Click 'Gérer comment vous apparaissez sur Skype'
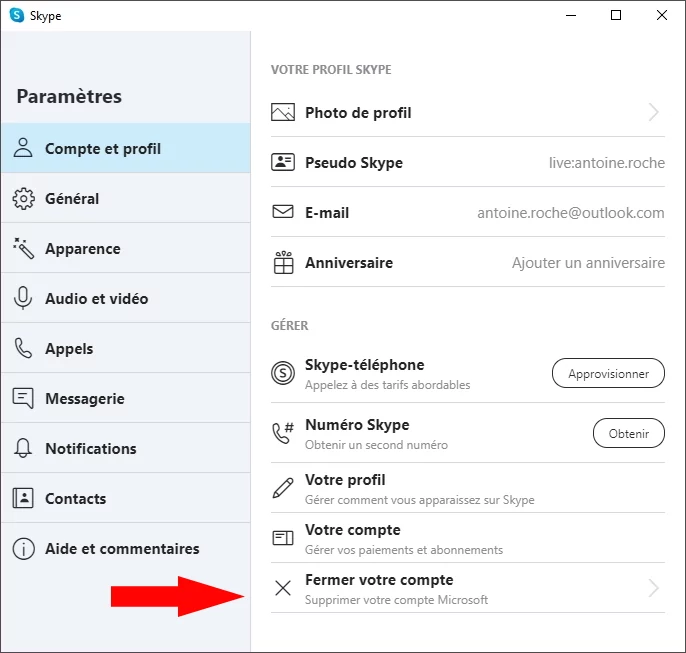 [420, 500]
